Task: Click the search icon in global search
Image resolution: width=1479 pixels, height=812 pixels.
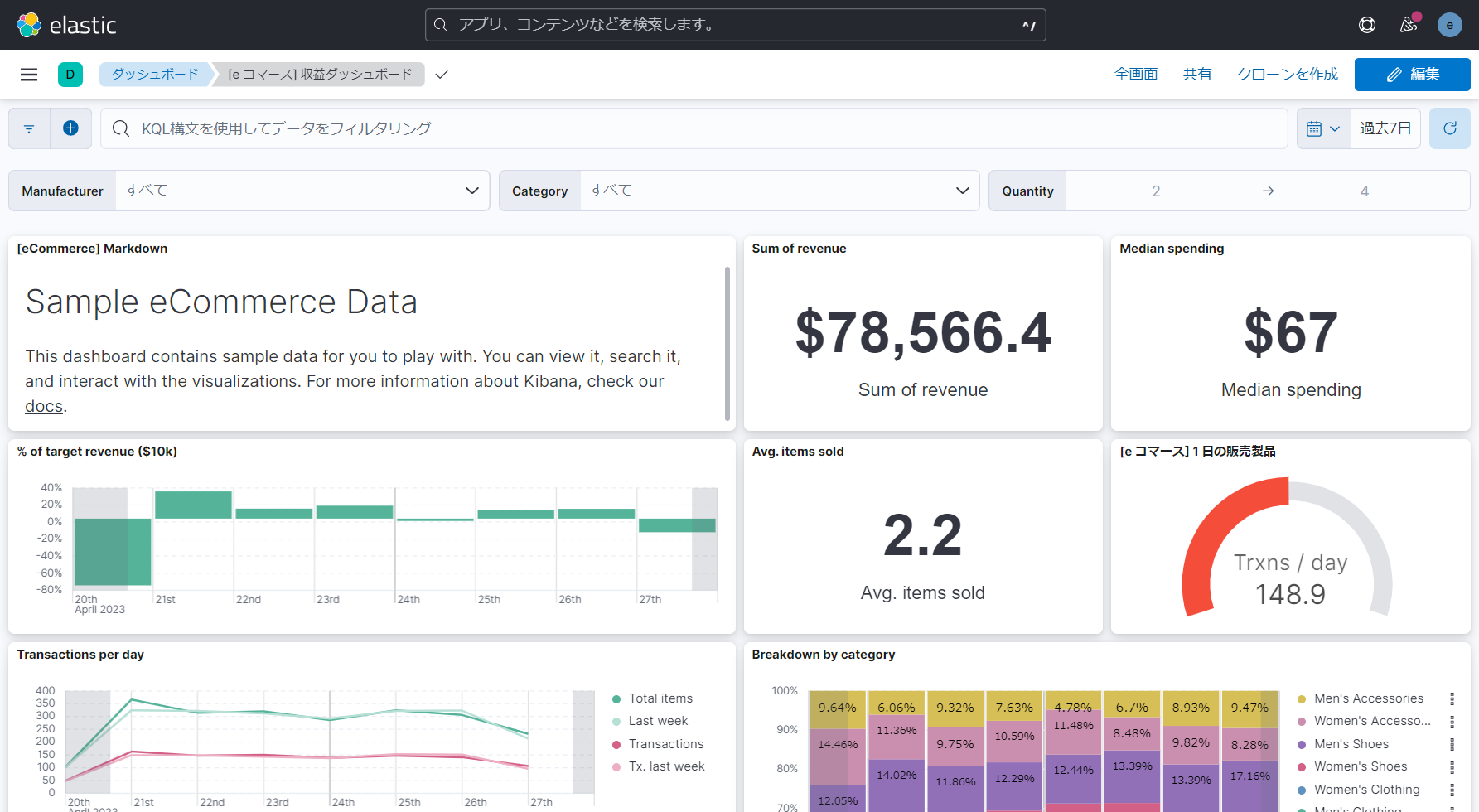Action: click(x=441, y=25)
